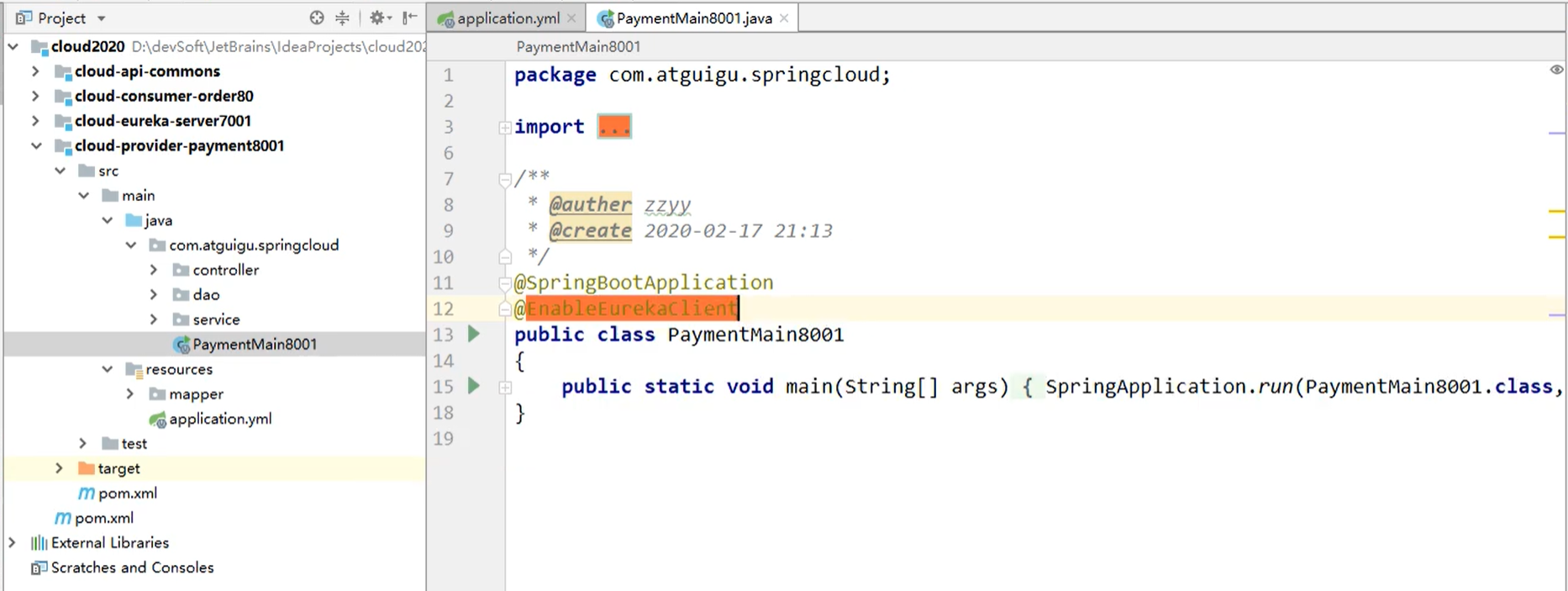Click SpringApplication.run call on line 15

pyautogui.click(x=1170, y=387)
